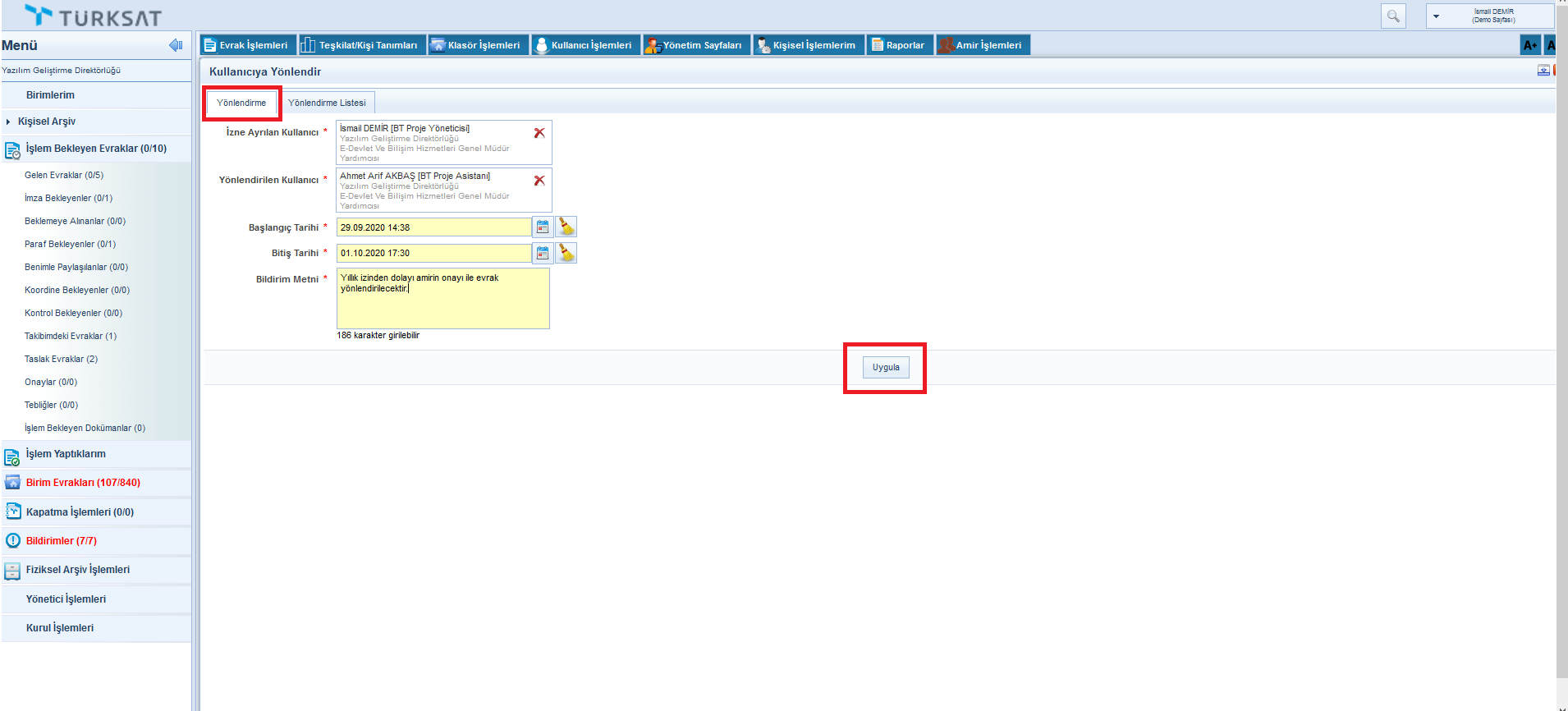1568x711 pixels.
Task: Open Gelen Evraklar (0/5) link
Action: coord(64,175)
